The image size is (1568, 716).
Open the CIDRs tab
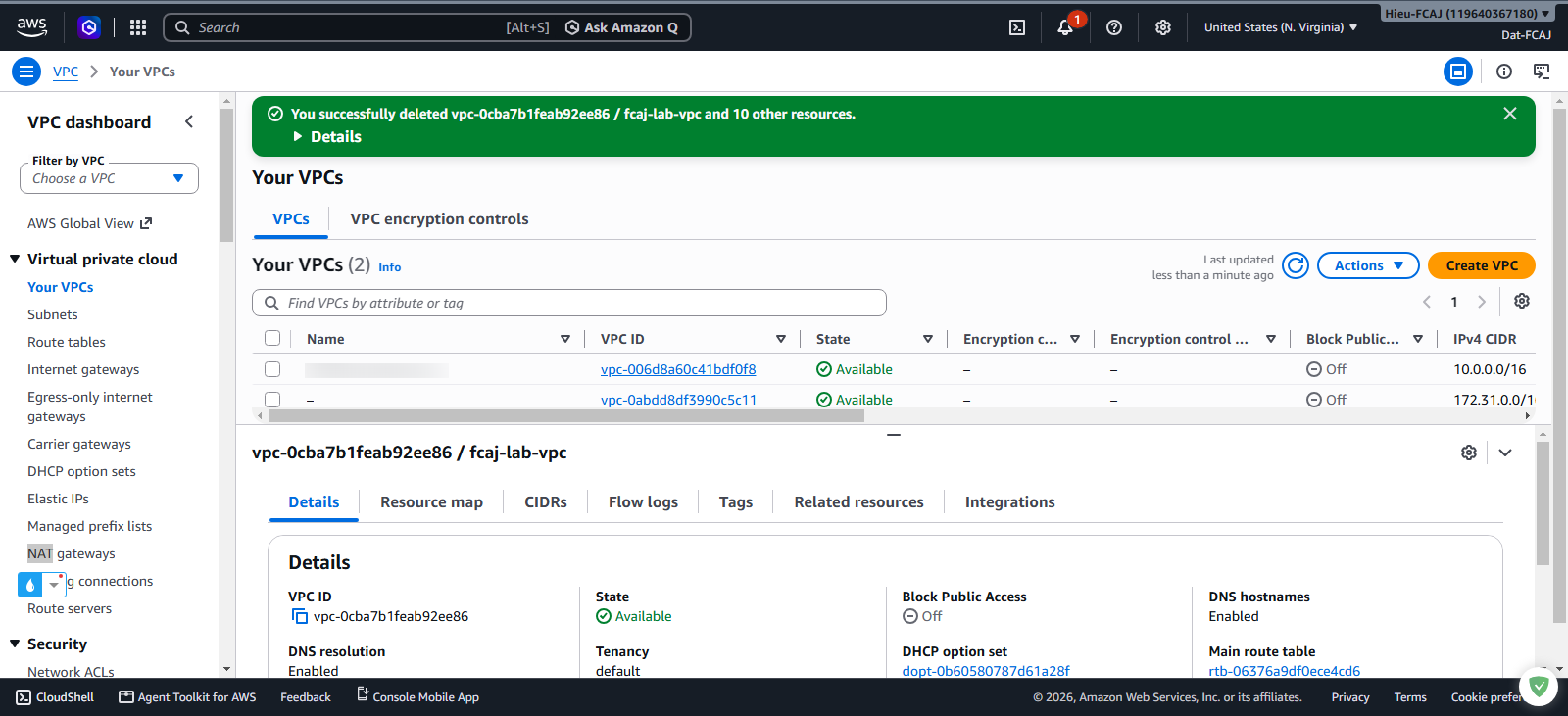pyautogui.click(x=546, y=502)
